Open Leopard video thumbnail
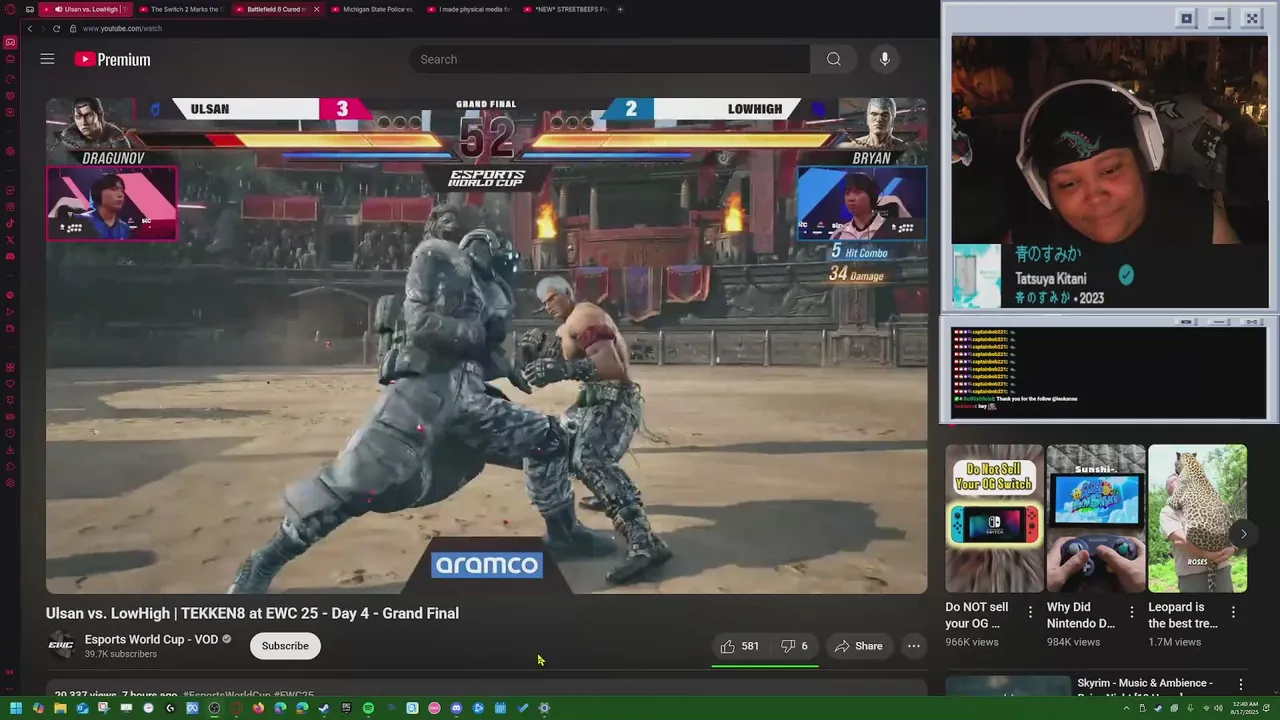 (x=1198, y=519)
